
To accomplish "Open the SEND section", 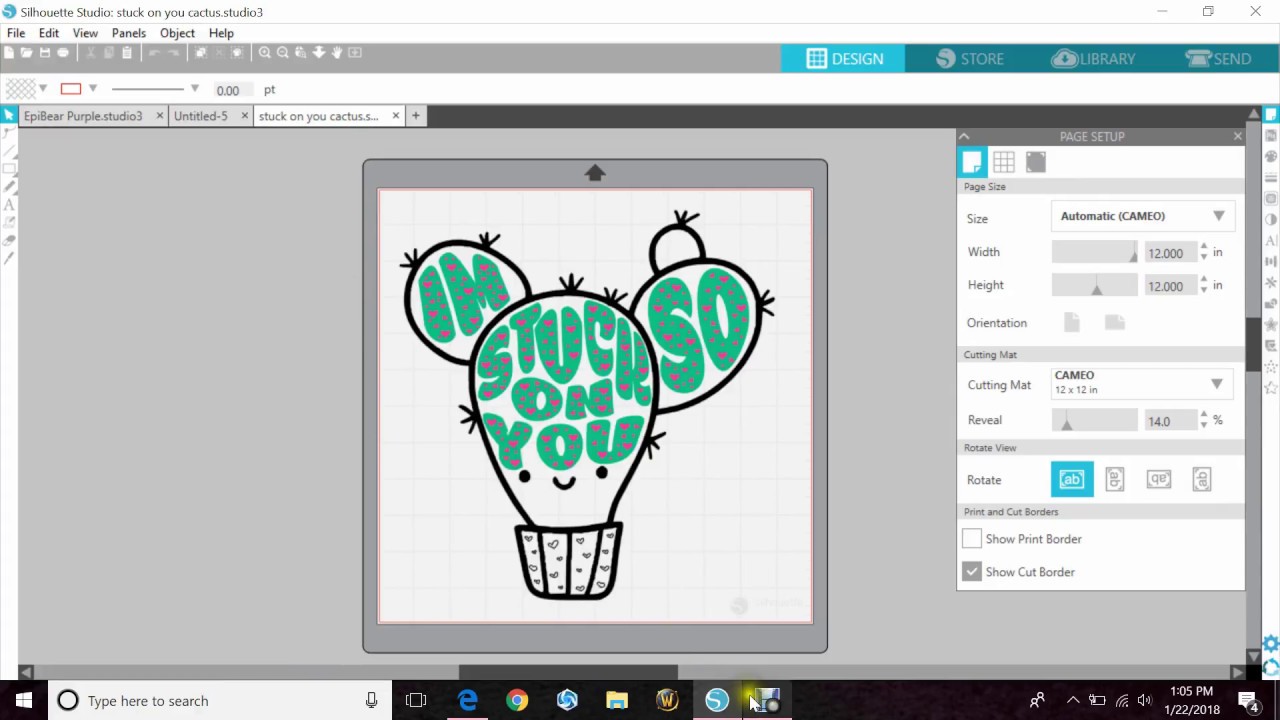I will [x=1218, y=59].
